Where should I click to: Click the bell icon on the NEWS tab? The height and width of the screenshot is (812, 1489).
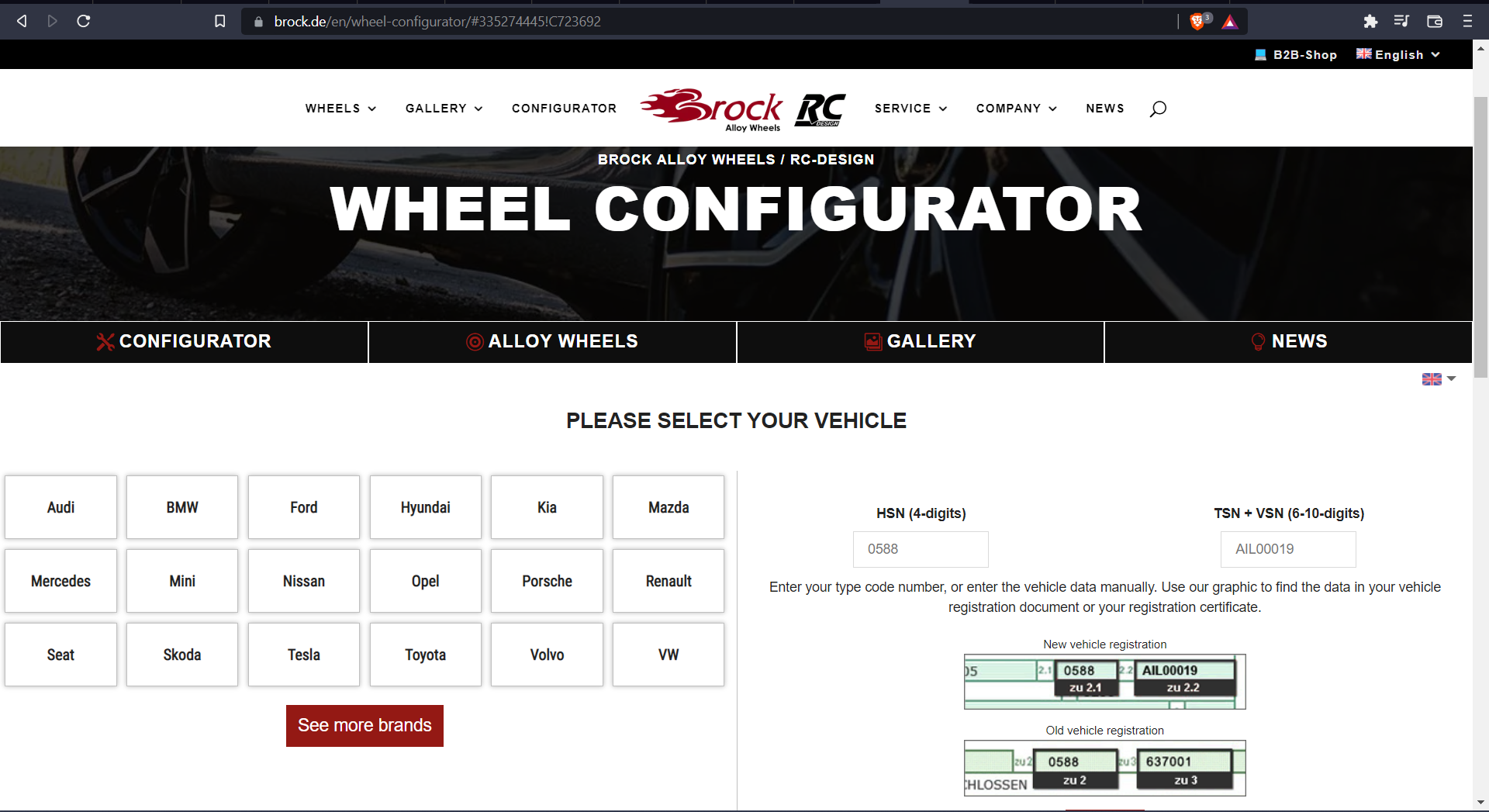[1259, 341]
